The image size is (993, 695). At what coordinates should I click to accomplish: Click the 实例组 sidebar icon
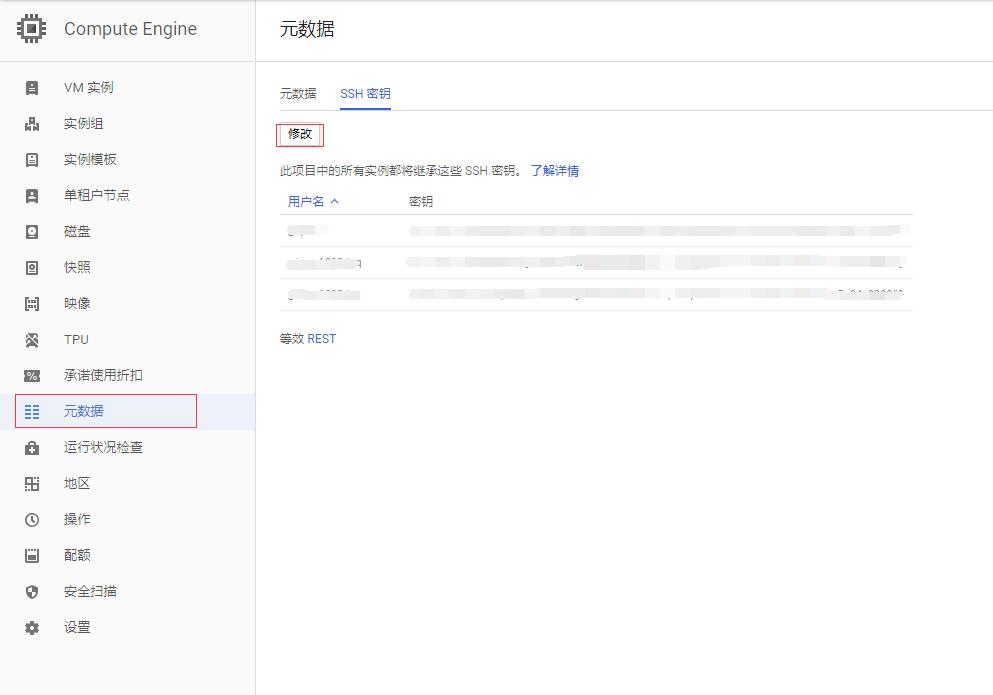pyautogui.click(x=32, y=124)
